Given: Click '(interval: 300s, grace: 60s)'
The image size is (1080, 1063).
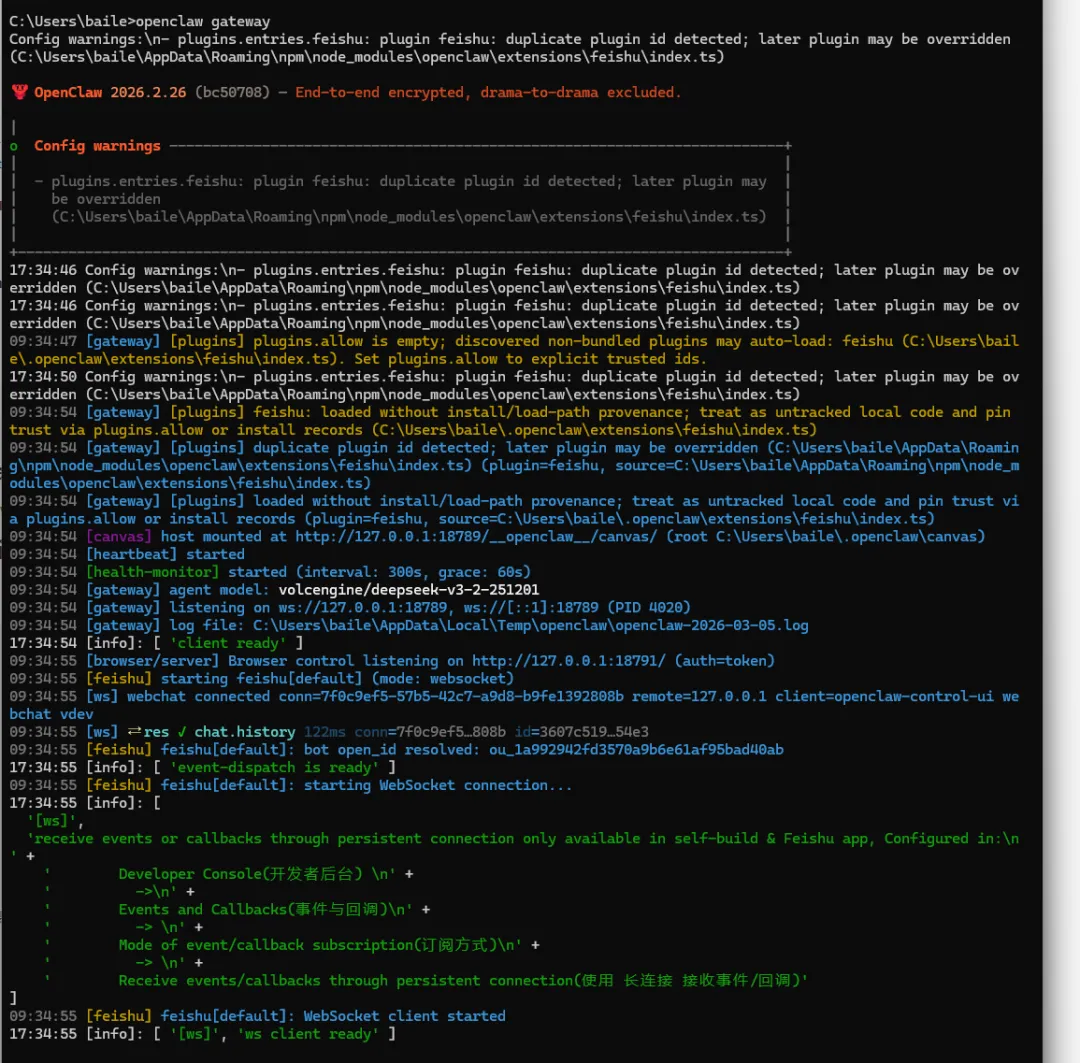Looking at the screenshot, I should (413, 572).
